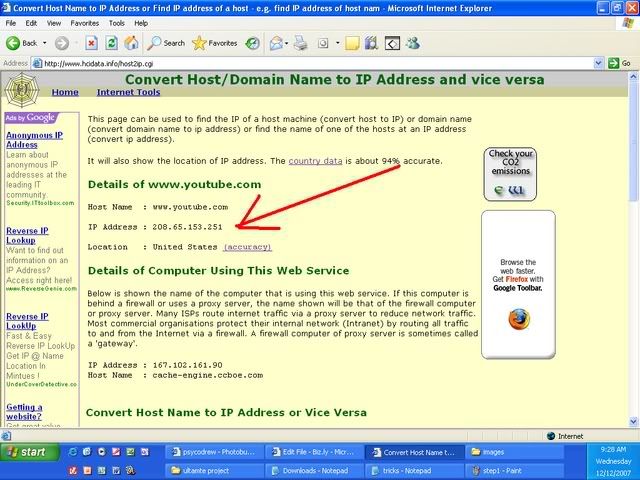Screen dimensions: 640x480
Task: Expand the Edit button dropdown arrow
Action: click(x=338, y=43)
